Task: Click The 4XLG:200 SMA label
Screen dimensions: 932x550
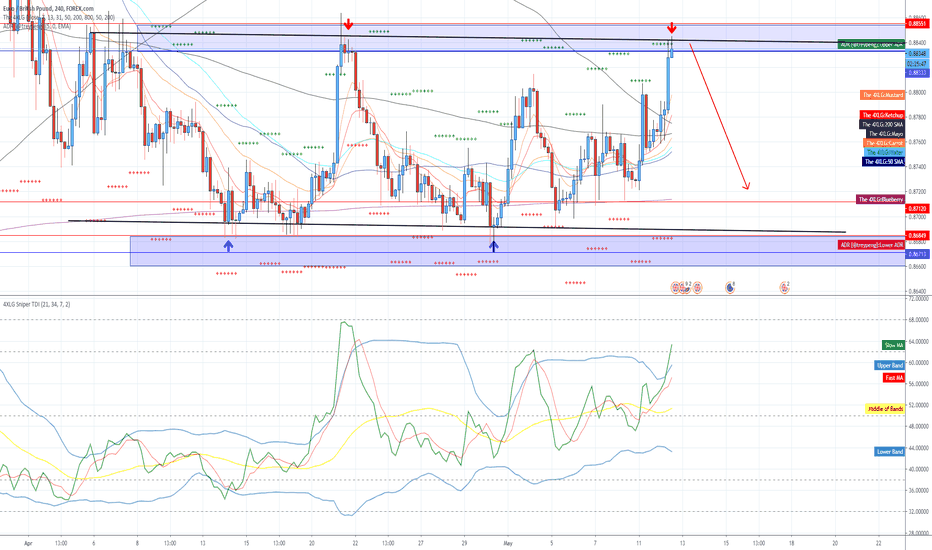Action: 882,124
